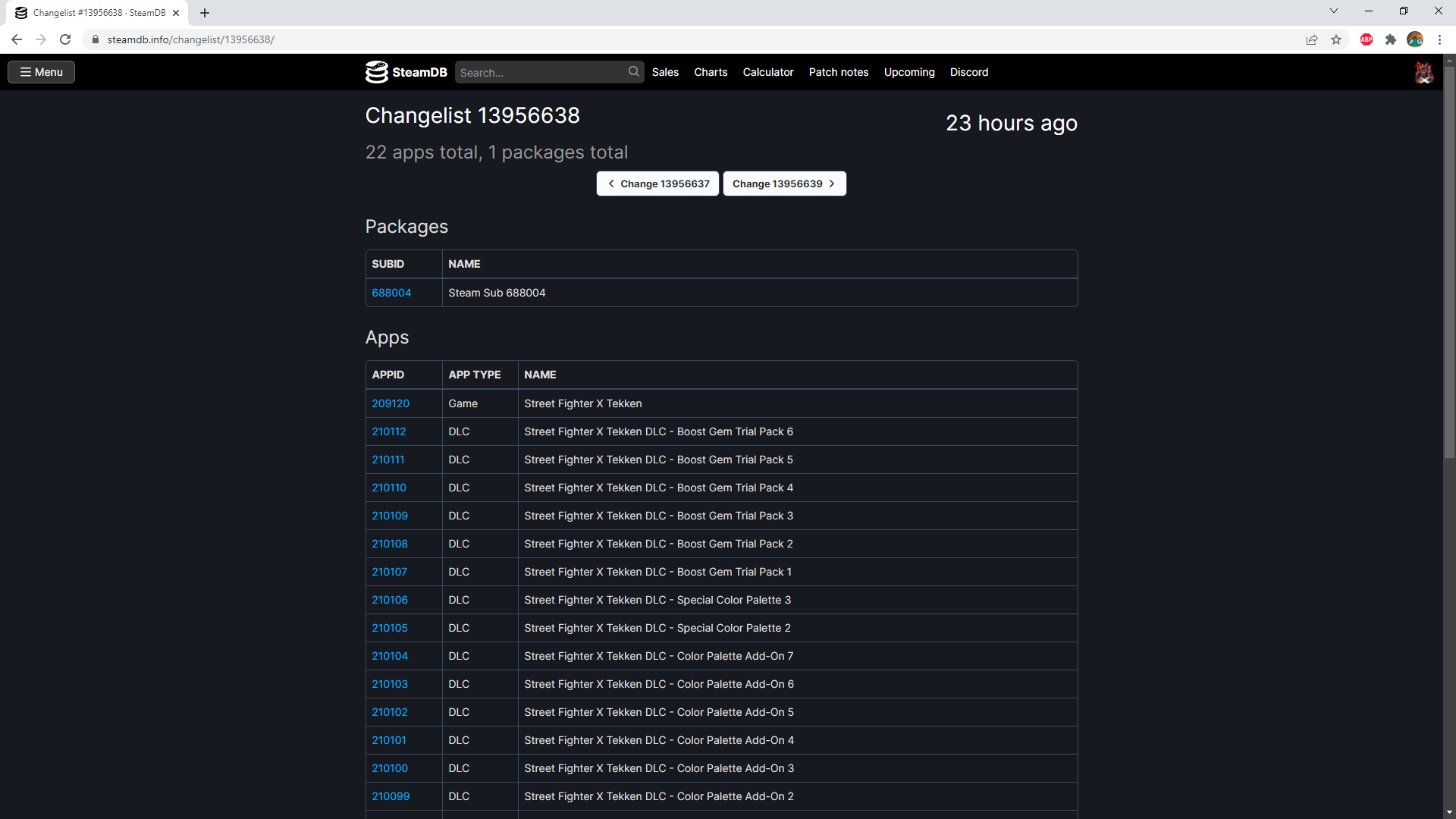Screen dimensions: 1456x819
Task: Open the tab search dropdown
Action: (x=1334, y=11)
